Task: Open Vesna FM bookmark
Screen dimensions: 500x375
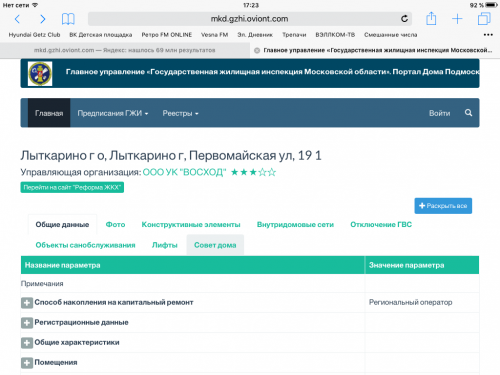Action: point(214,35)
